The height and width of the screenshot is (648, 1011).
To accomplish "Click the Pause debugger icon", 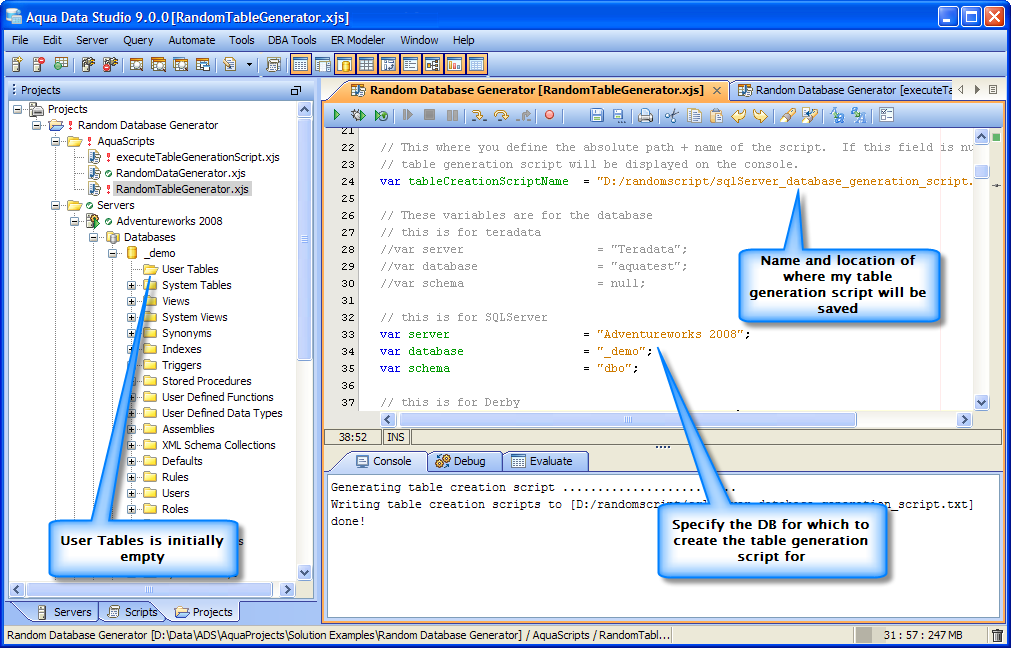I will click(453, 115).
